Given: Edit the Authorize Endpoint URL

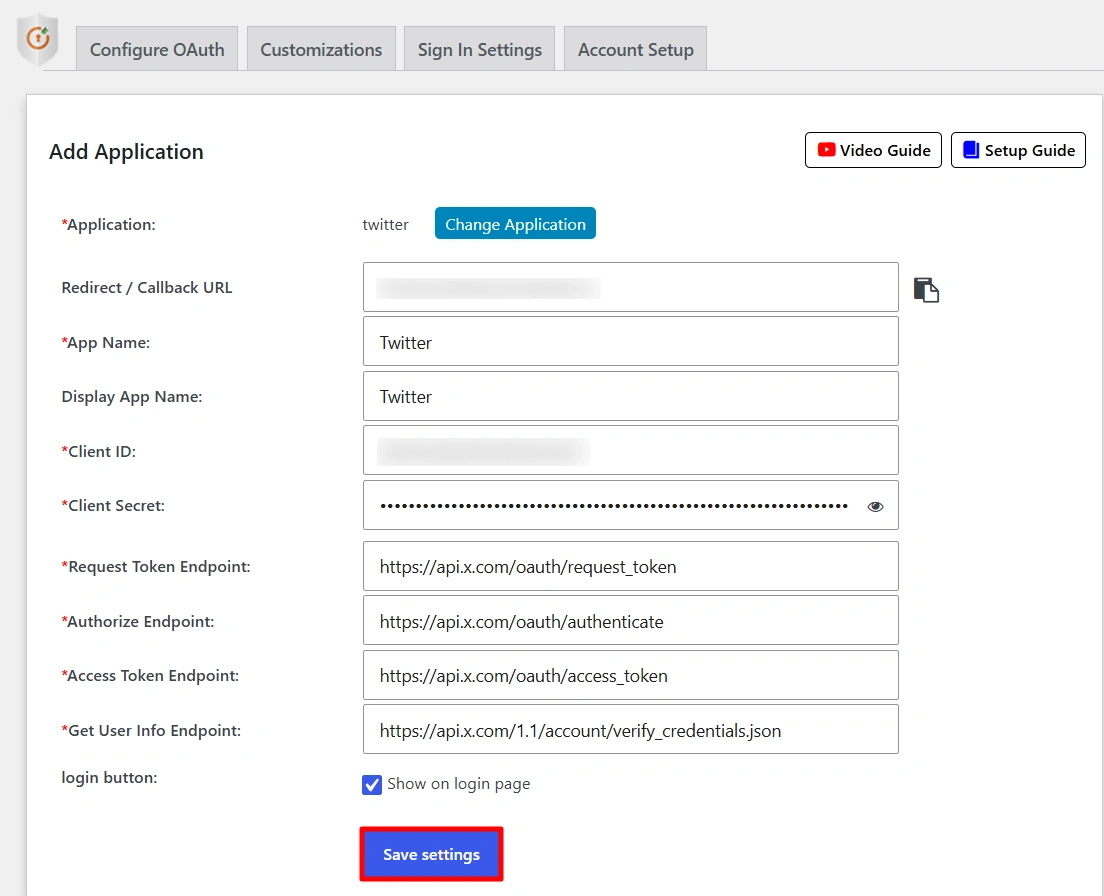Looking at the screenshot, I should point(631,620).
